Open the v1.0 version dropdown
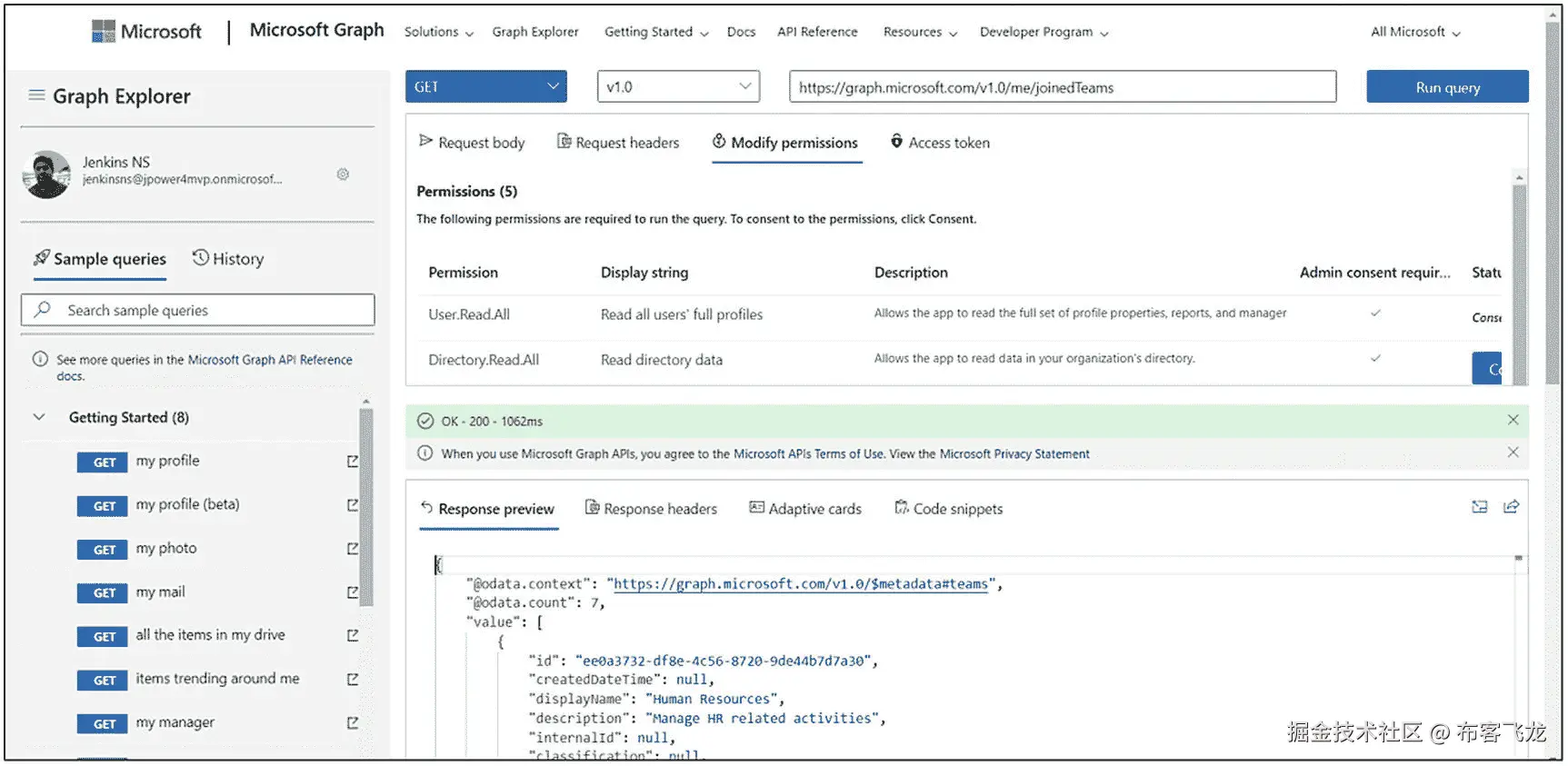This screenshot has height=766, width=1568. [678, 87]
